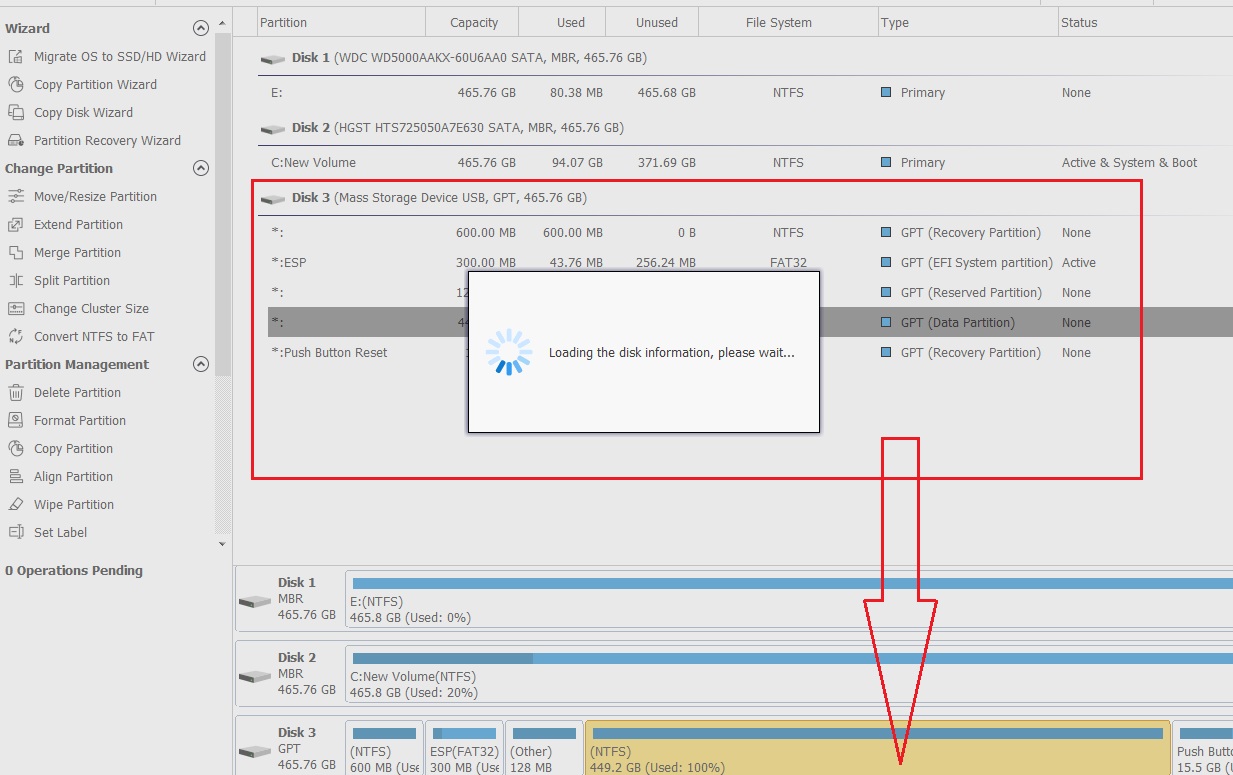Collapse the Change Partition section
1233x775 pixels.
coord(201,169)
